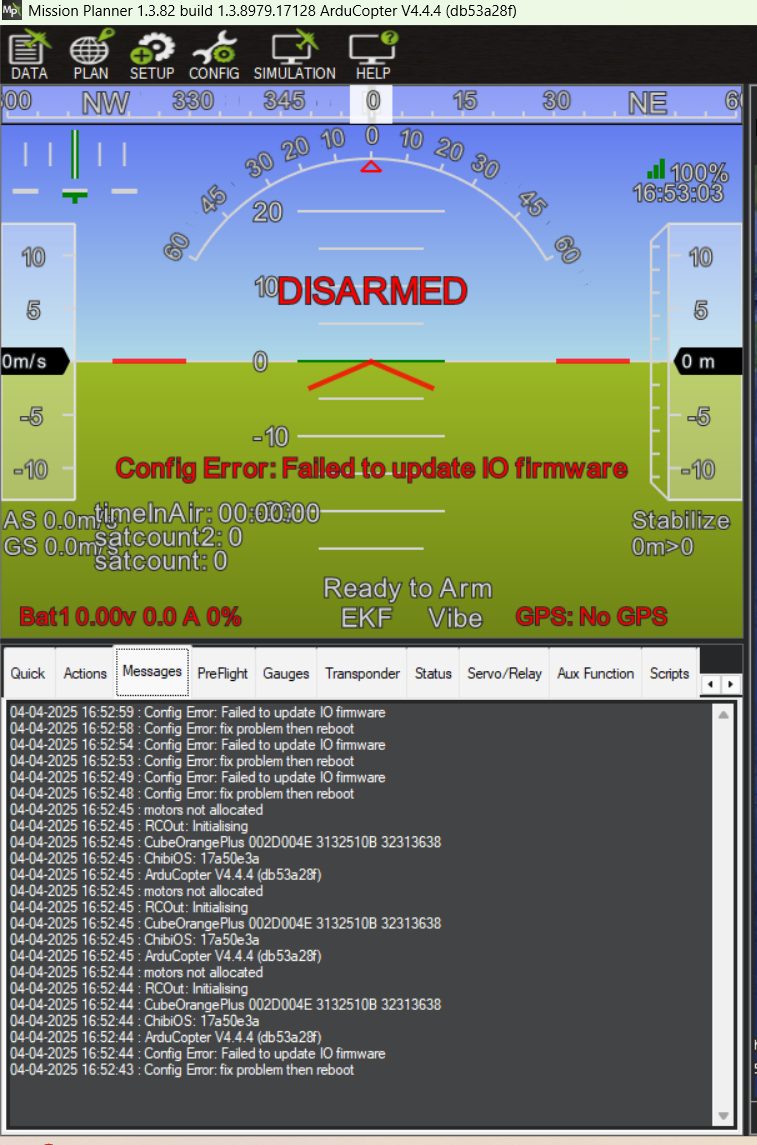Click the 'GPS: No GPS' status text
The image size is (757, 1145).
591,616
